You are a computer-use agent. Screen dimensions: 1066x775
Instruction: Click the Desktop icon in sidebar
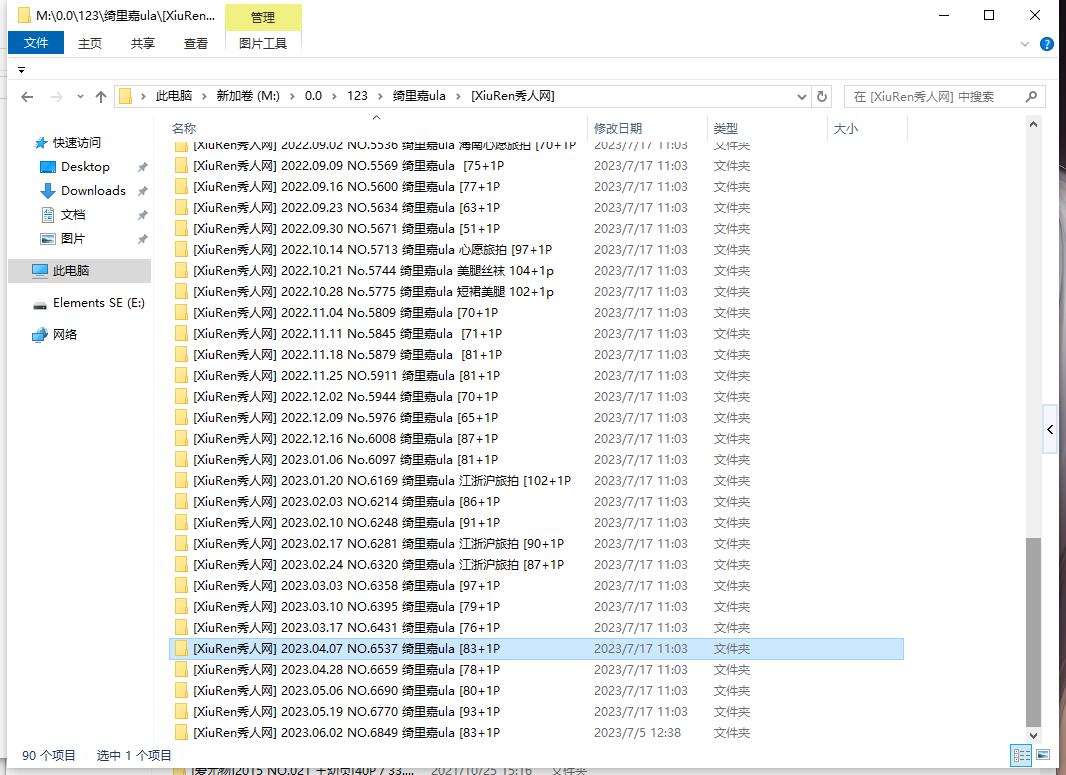click(48, 167)
